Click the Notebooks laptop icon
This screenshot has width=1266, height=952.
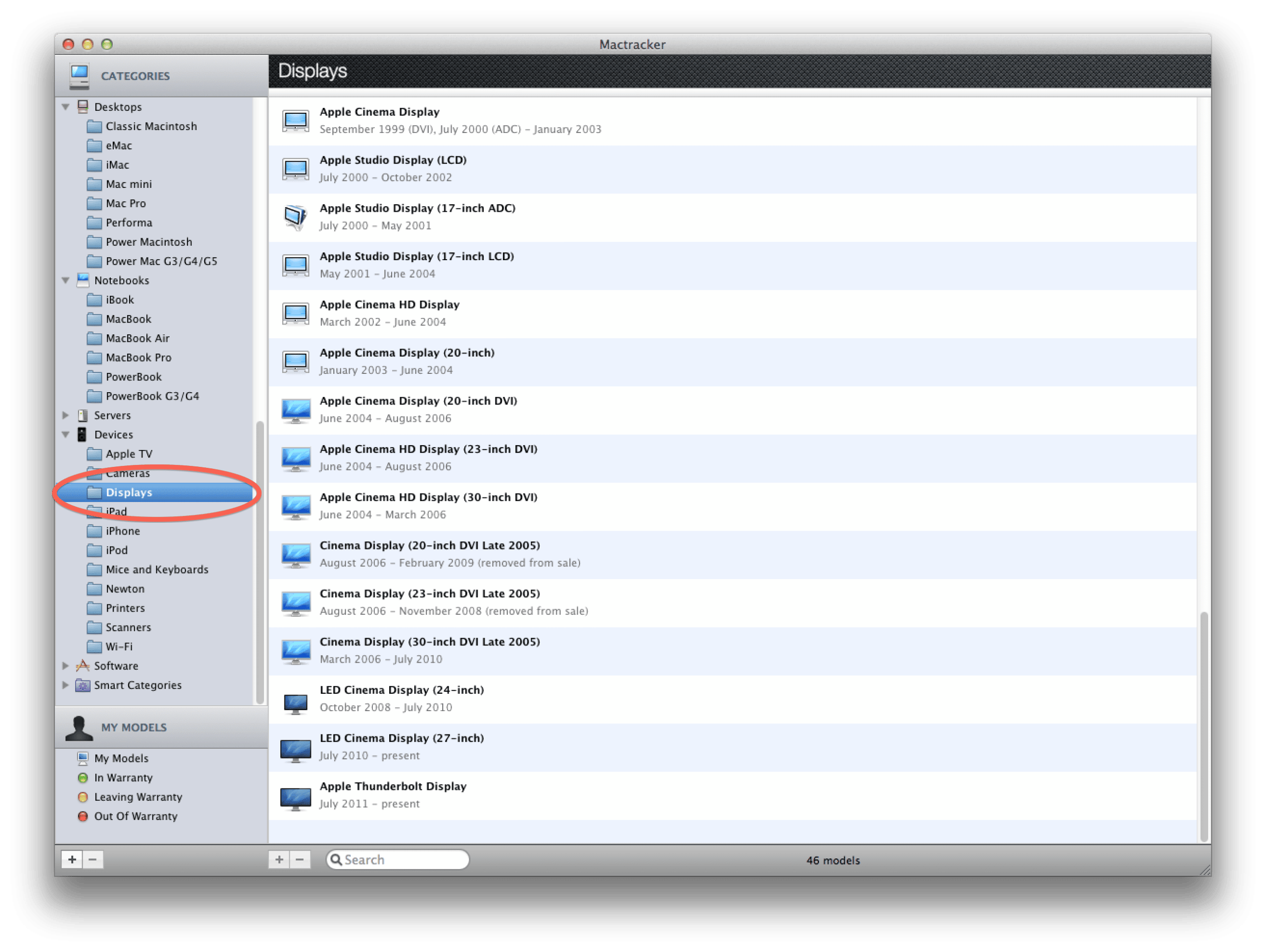[x=83, y=280]
